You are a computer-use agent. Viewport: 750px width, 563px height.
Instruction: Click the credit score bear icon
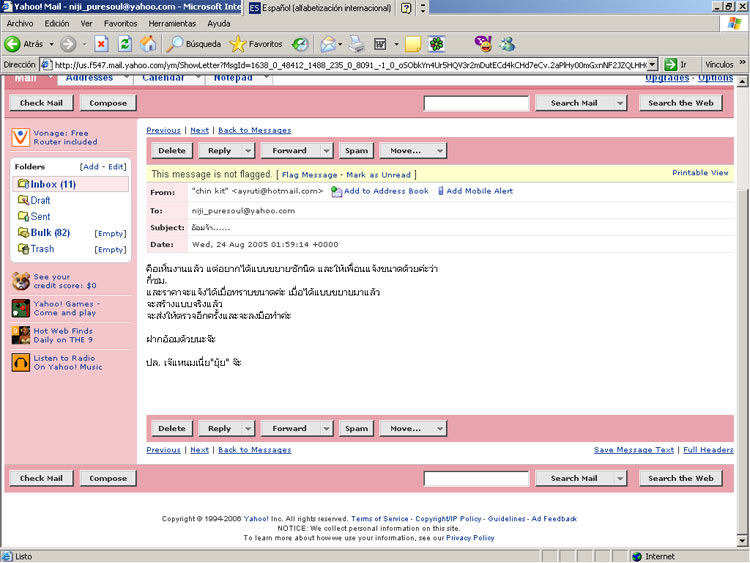(x=21, y=281)
